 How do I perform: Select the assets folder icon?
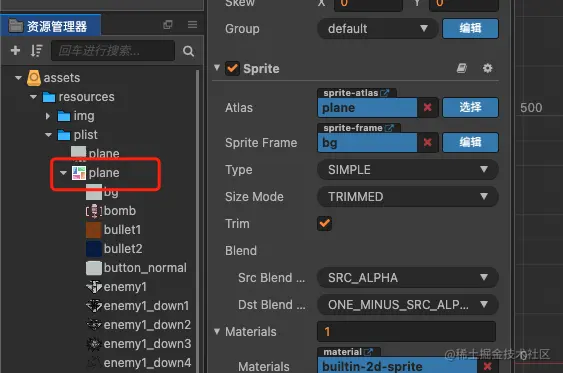34,78
